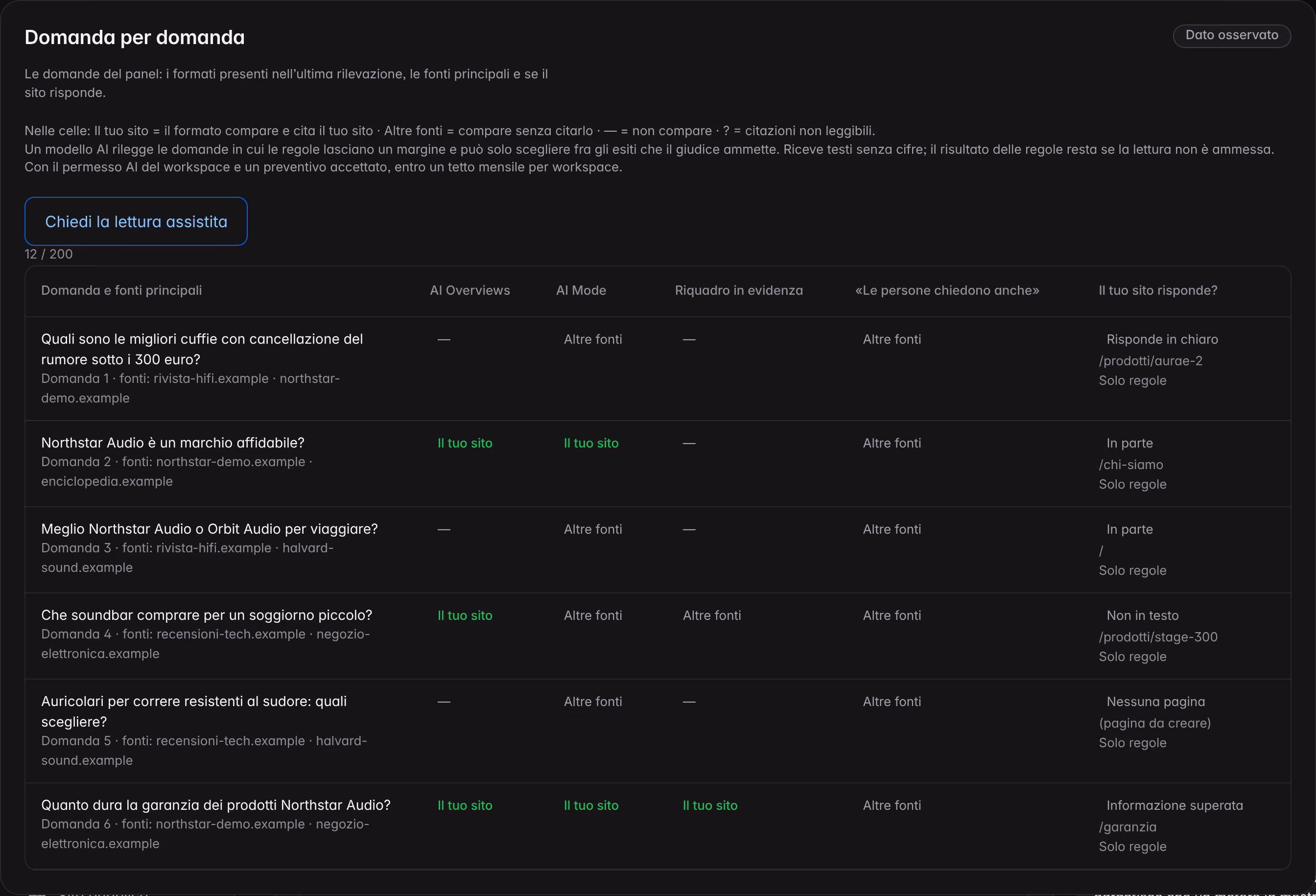The height and width of the screenshot is (896, 1316).
Task: Click Altre fonti under Riquadro in evidenza for Domanda 4
Action: tap(711, 615)
